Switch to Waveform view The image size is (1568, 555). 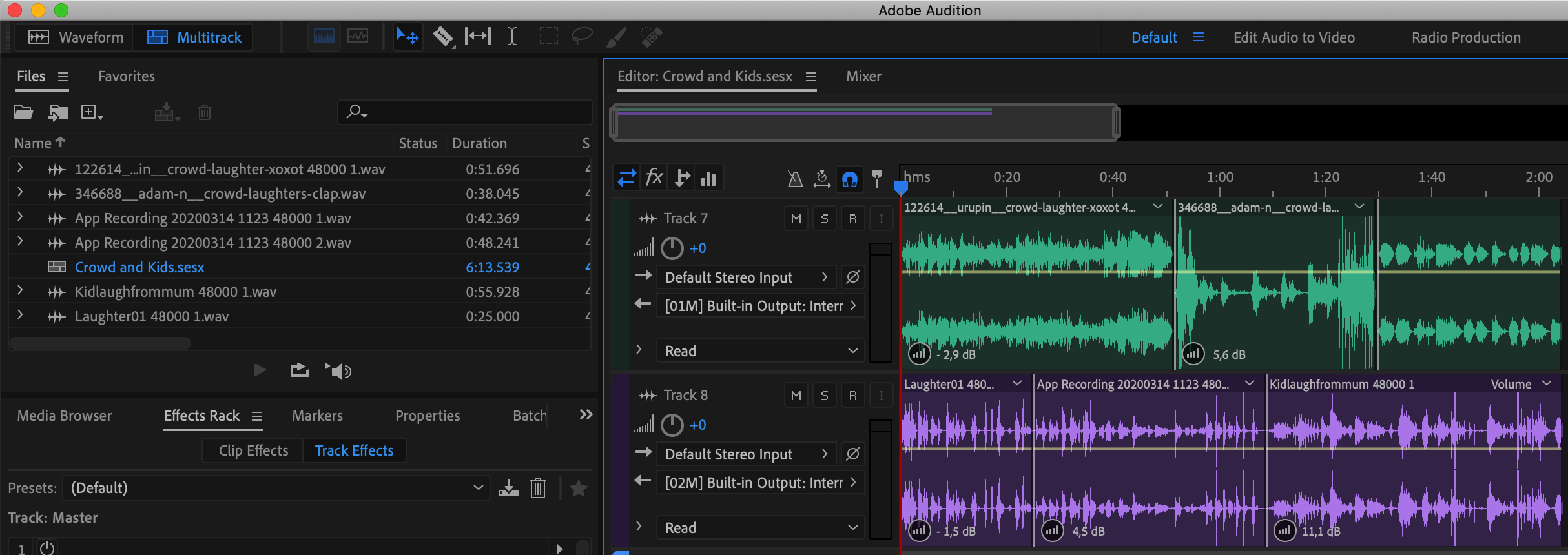(76, 37)
